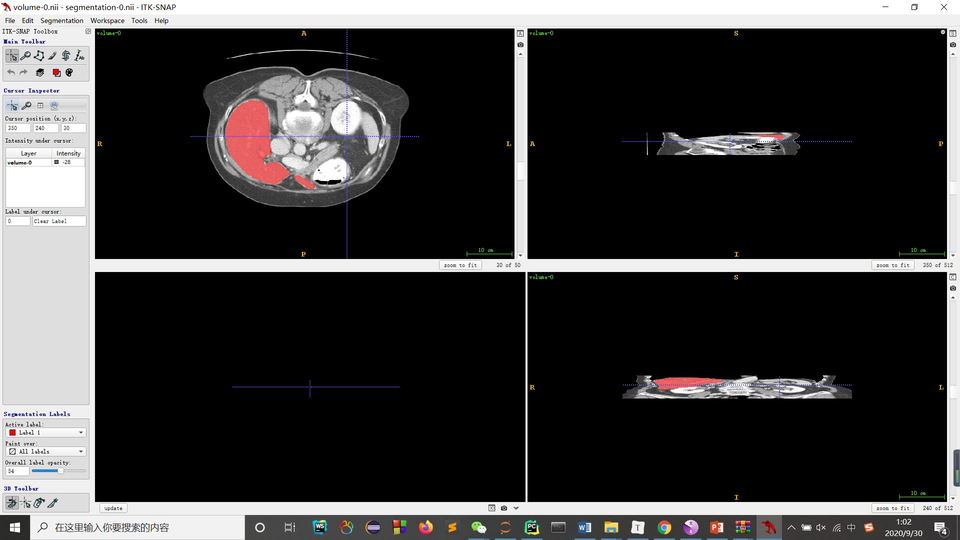Image resolution: width=960 pixels, height=540 pixels.
Task: Take a snapshot of the axial view
Action: click(520, 45)
